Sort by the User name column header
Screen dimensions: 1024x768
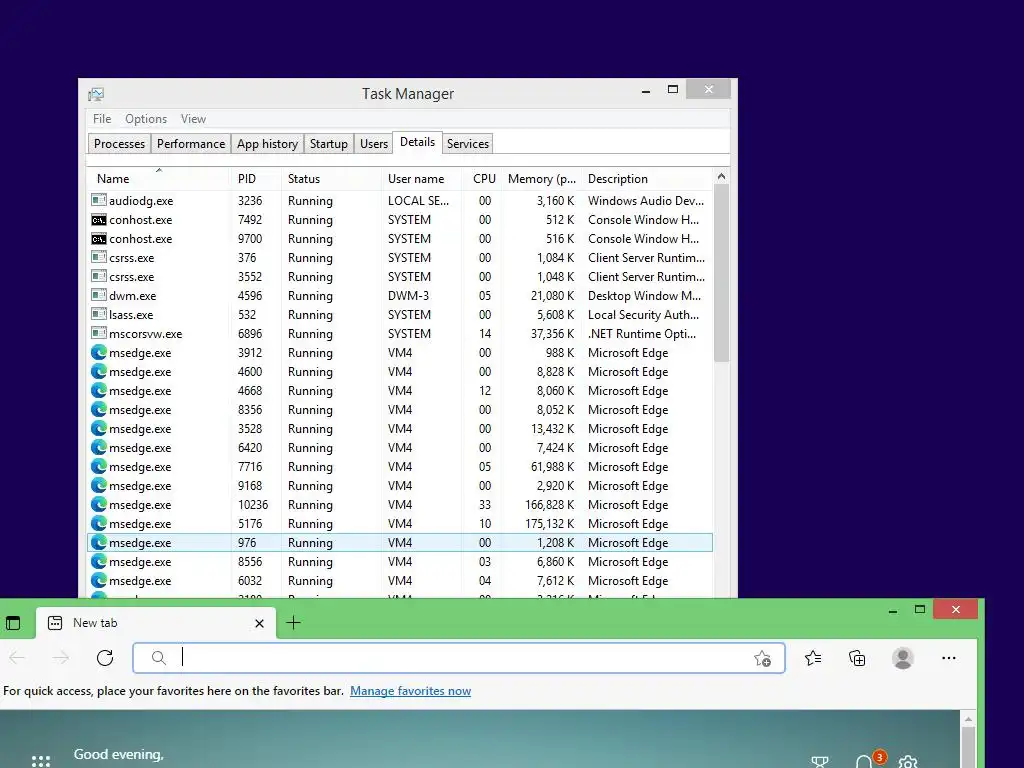point(422,179)
